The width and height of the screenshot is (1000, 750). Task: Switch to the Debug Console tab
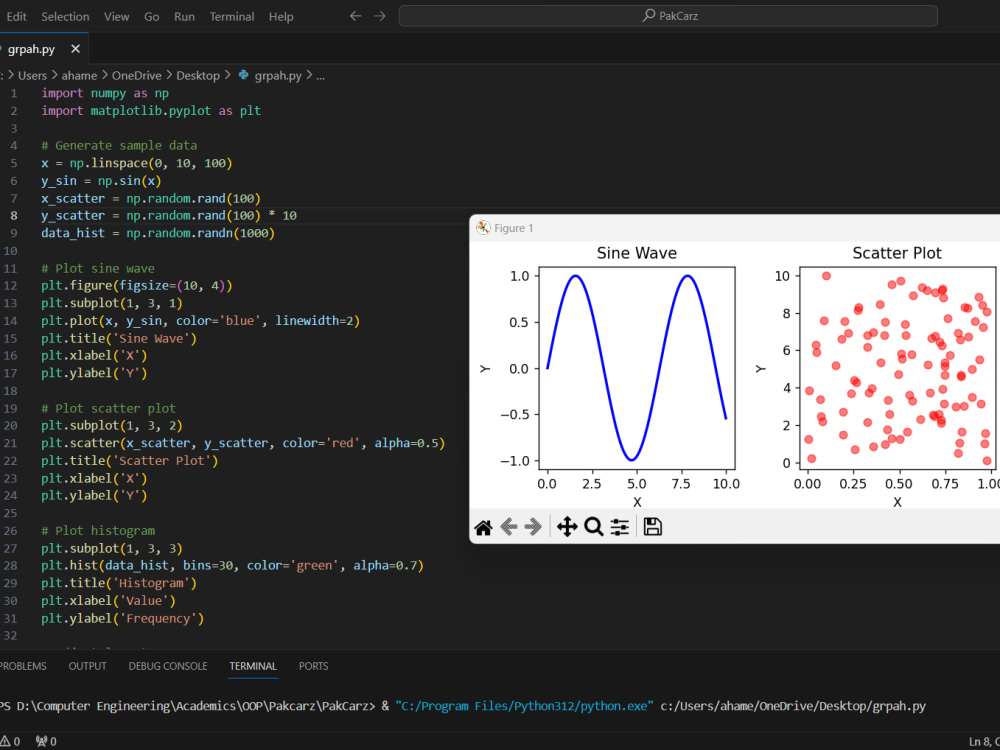pos(168,666)
